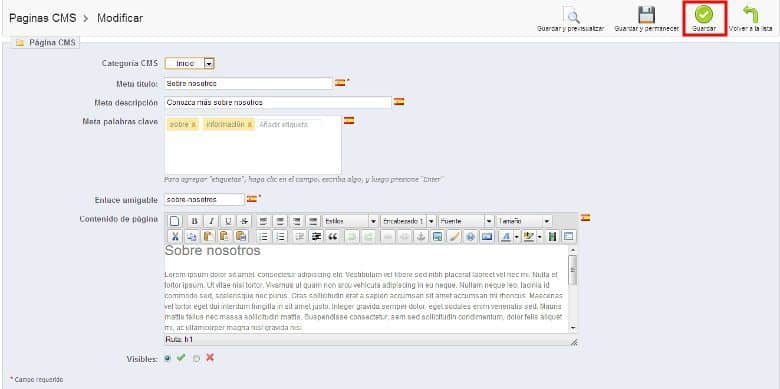Select the Visibles yes radio button
780x389 pixels.
(168, 358)
